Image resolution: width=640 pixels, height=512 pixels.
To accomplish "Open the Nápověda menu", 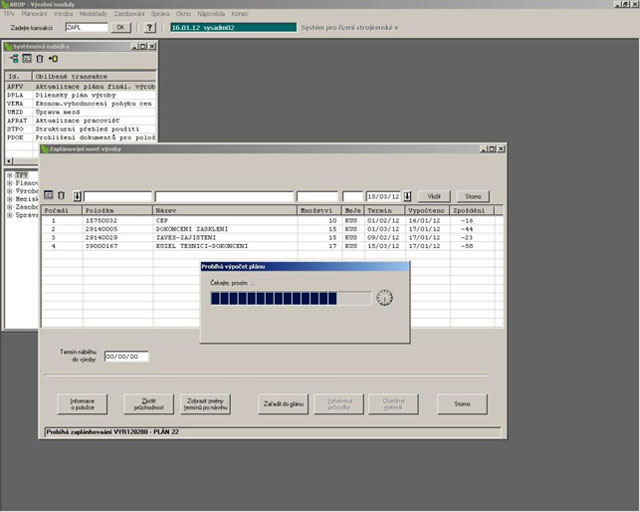I will point(211,14).
